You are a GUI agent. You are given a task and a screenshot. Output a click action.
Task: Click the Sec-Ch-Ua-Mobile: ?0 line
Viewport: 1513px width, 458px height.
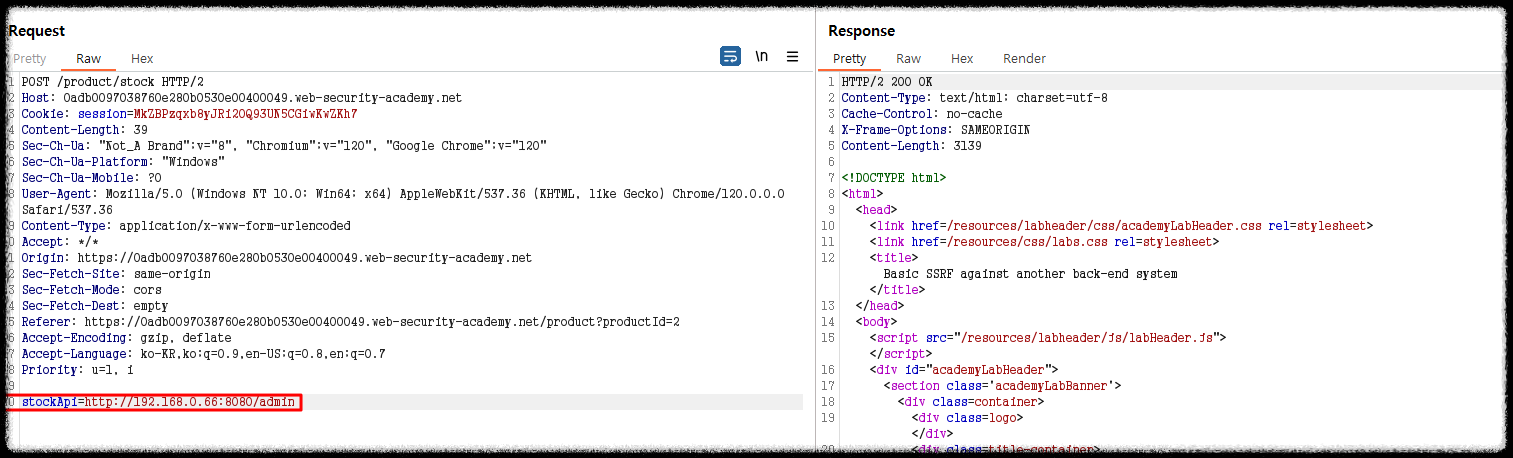(91, 178)
